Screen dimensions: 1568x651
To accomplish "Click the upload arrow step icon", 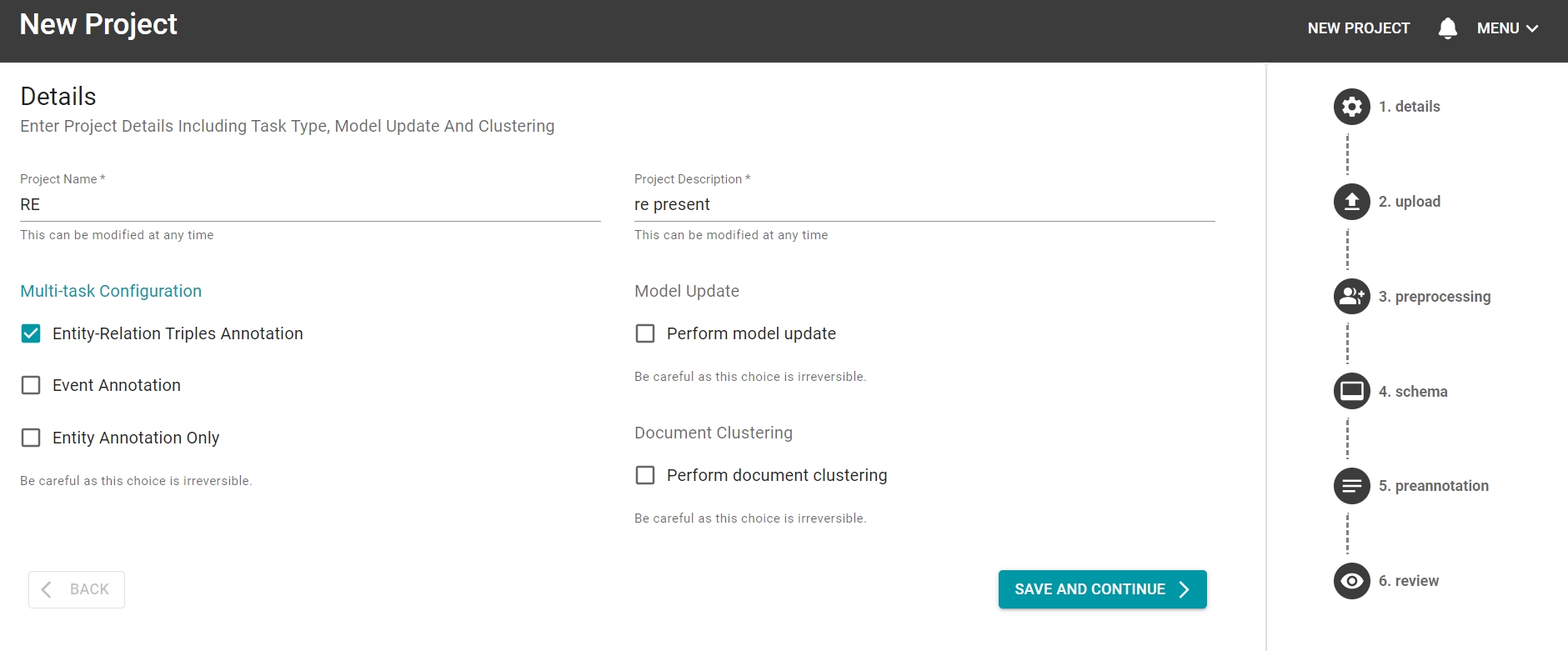I will (1351, 202).
